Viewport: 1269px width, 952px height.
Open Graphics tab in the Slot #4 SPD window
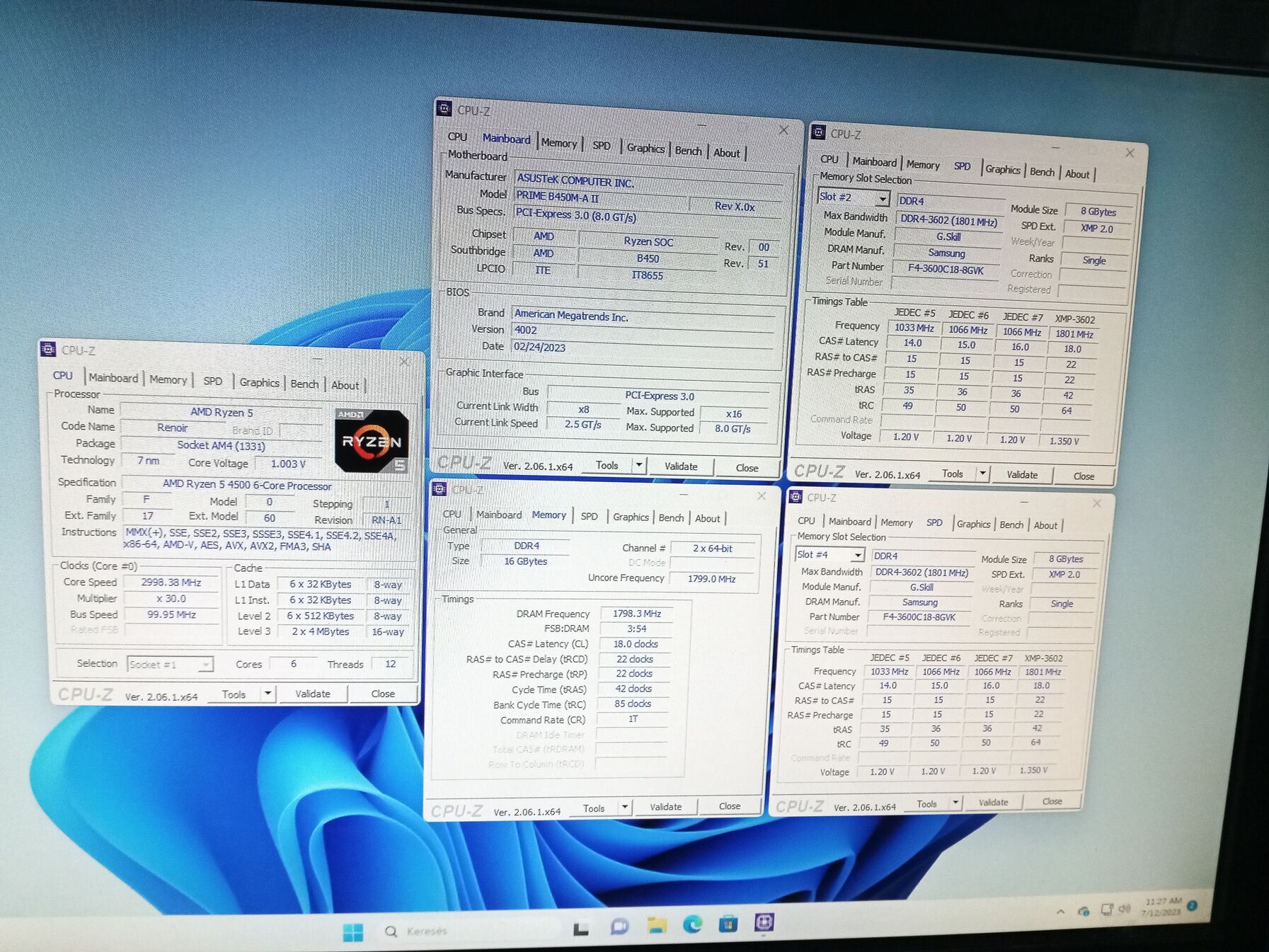pos(973,524)
